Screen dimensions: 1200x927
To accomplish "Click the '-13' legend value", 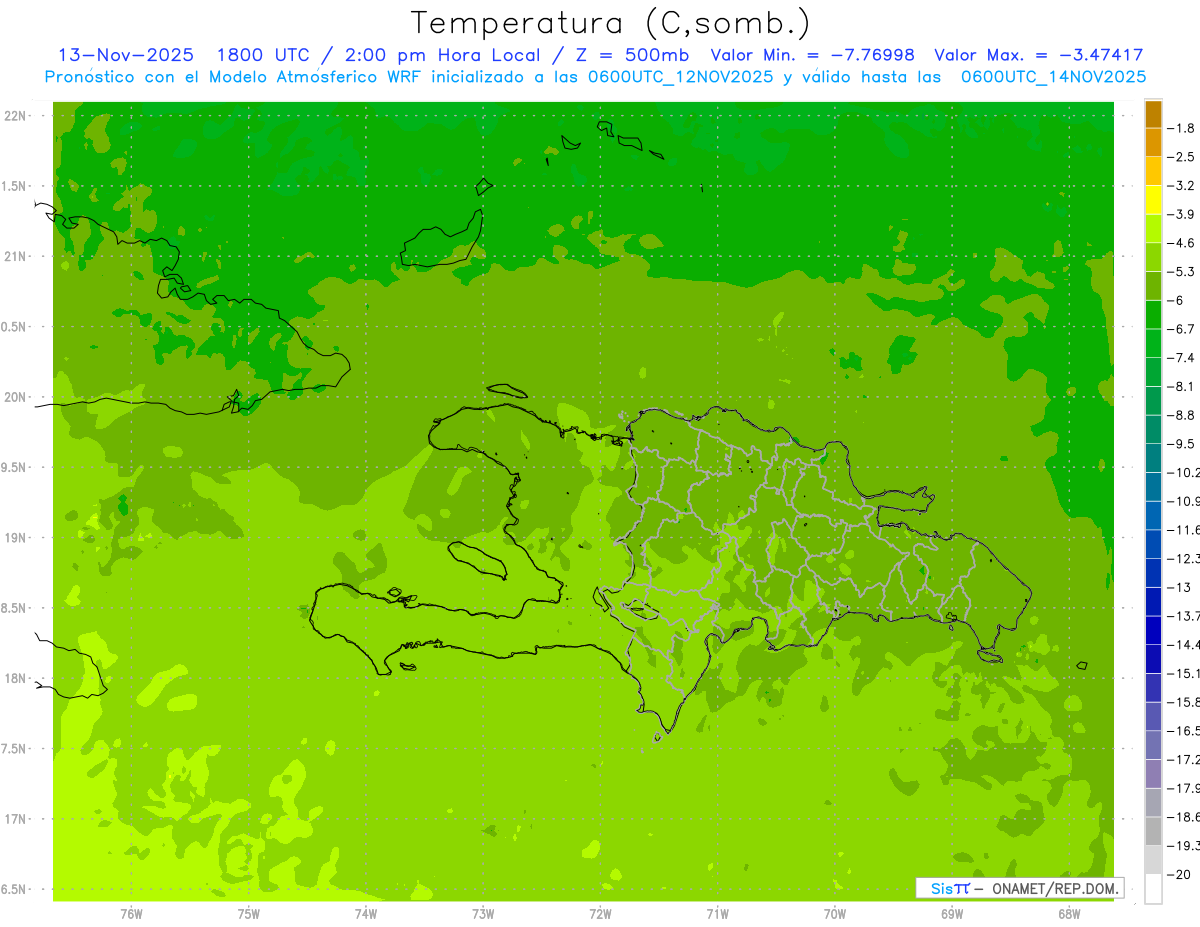I will [x=1179, y=587].
